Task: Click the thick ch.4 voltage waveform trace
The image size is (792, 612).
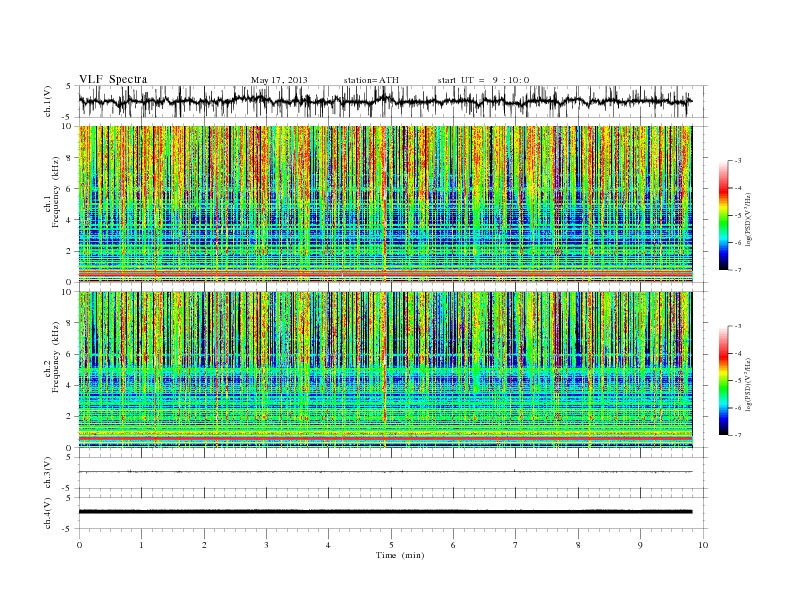Action: [x=385, y=512]
